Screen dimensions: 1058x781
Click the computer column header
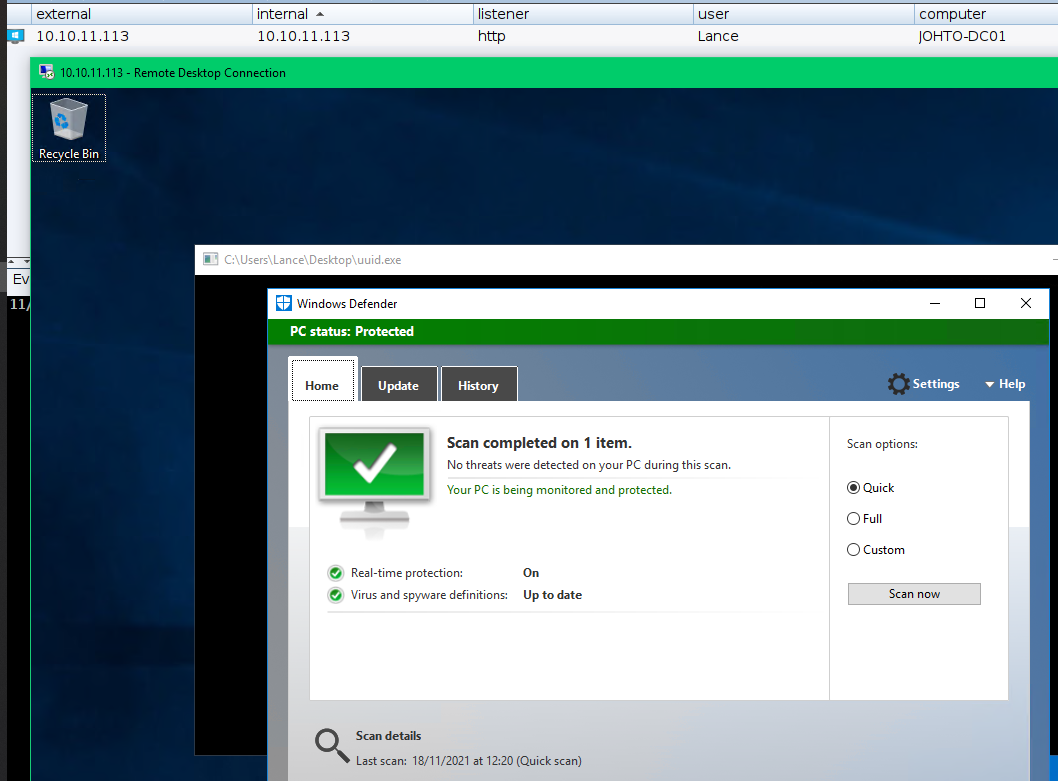[x=986, y=14]
